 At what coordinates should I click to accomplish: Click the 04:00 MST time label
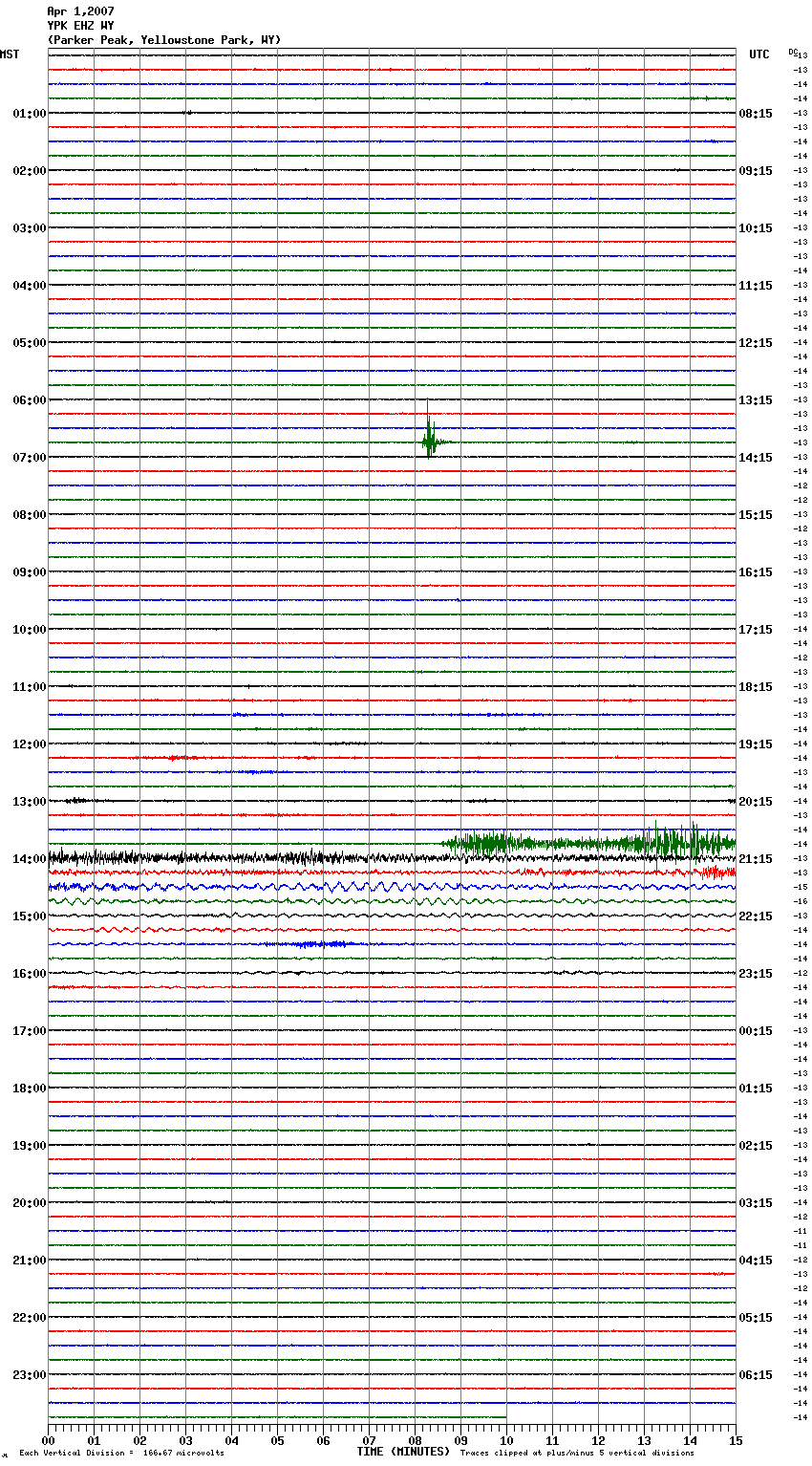point(30,286)
